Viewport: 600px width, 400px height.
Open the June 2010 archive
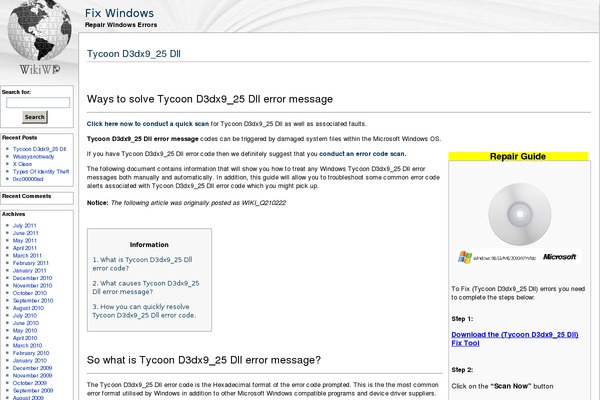26,323
